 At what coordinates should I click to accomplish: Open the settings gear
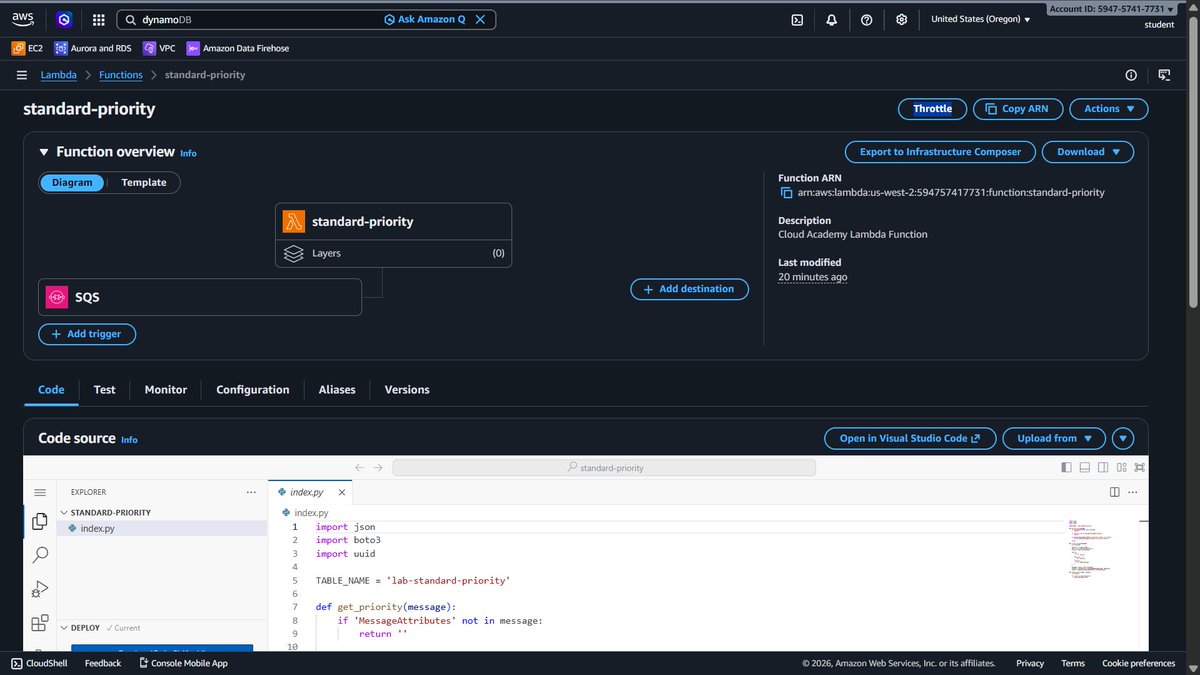pos(902,19)
